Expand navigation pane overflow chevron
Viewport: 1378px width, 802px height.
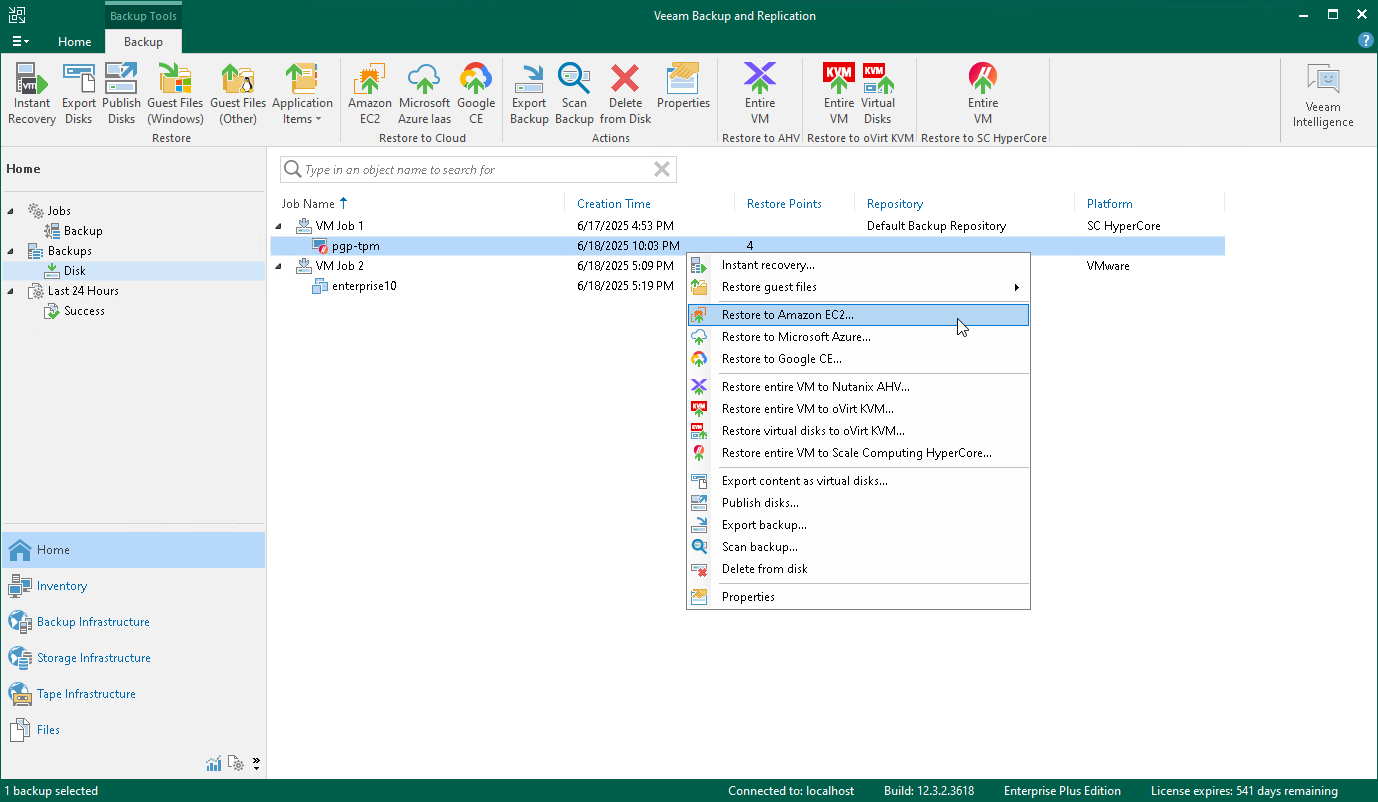coord(256,764)
